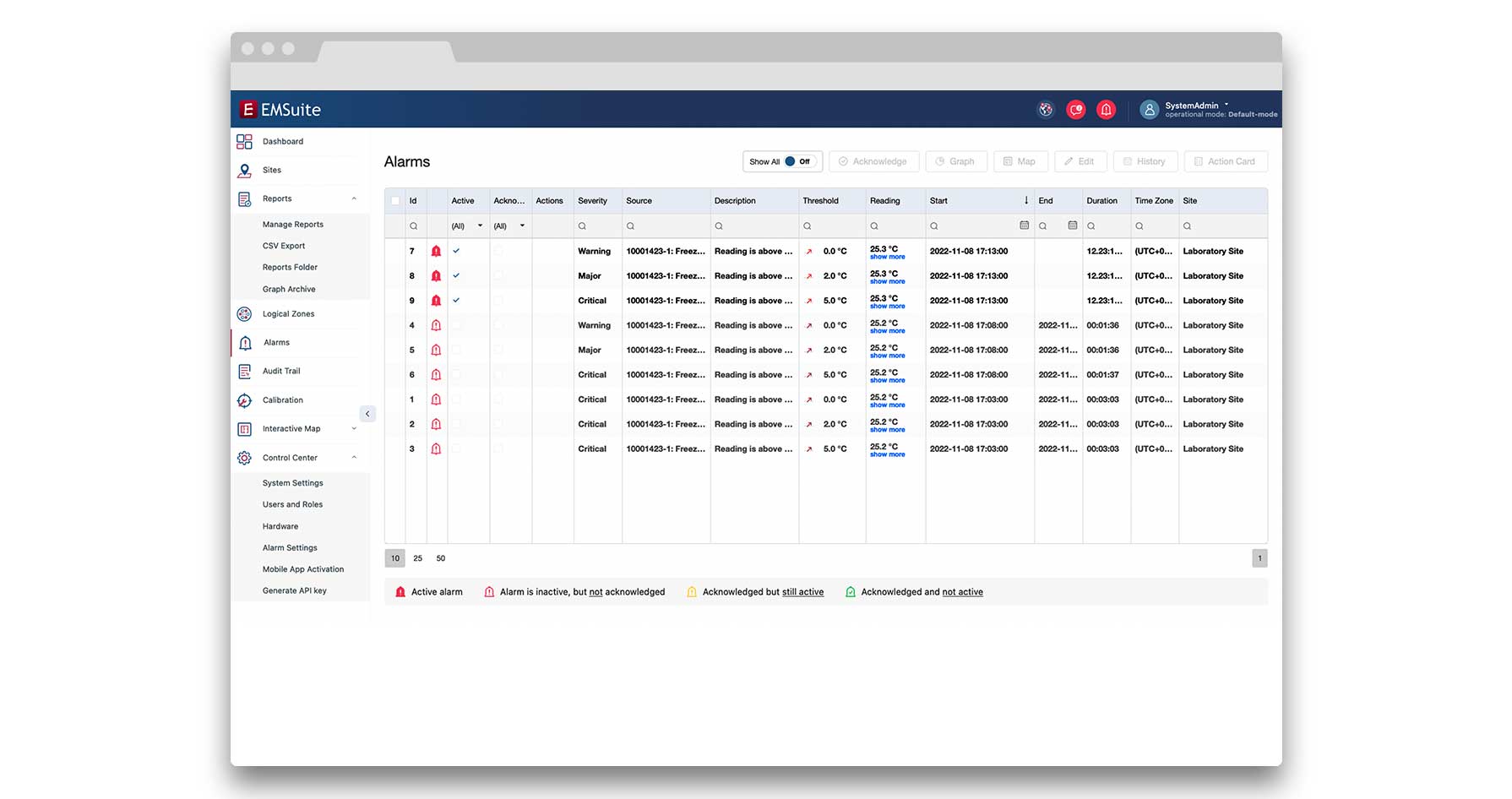1512x799 pixels.
Task: Set page size to 25
Action: pos(417,558)
